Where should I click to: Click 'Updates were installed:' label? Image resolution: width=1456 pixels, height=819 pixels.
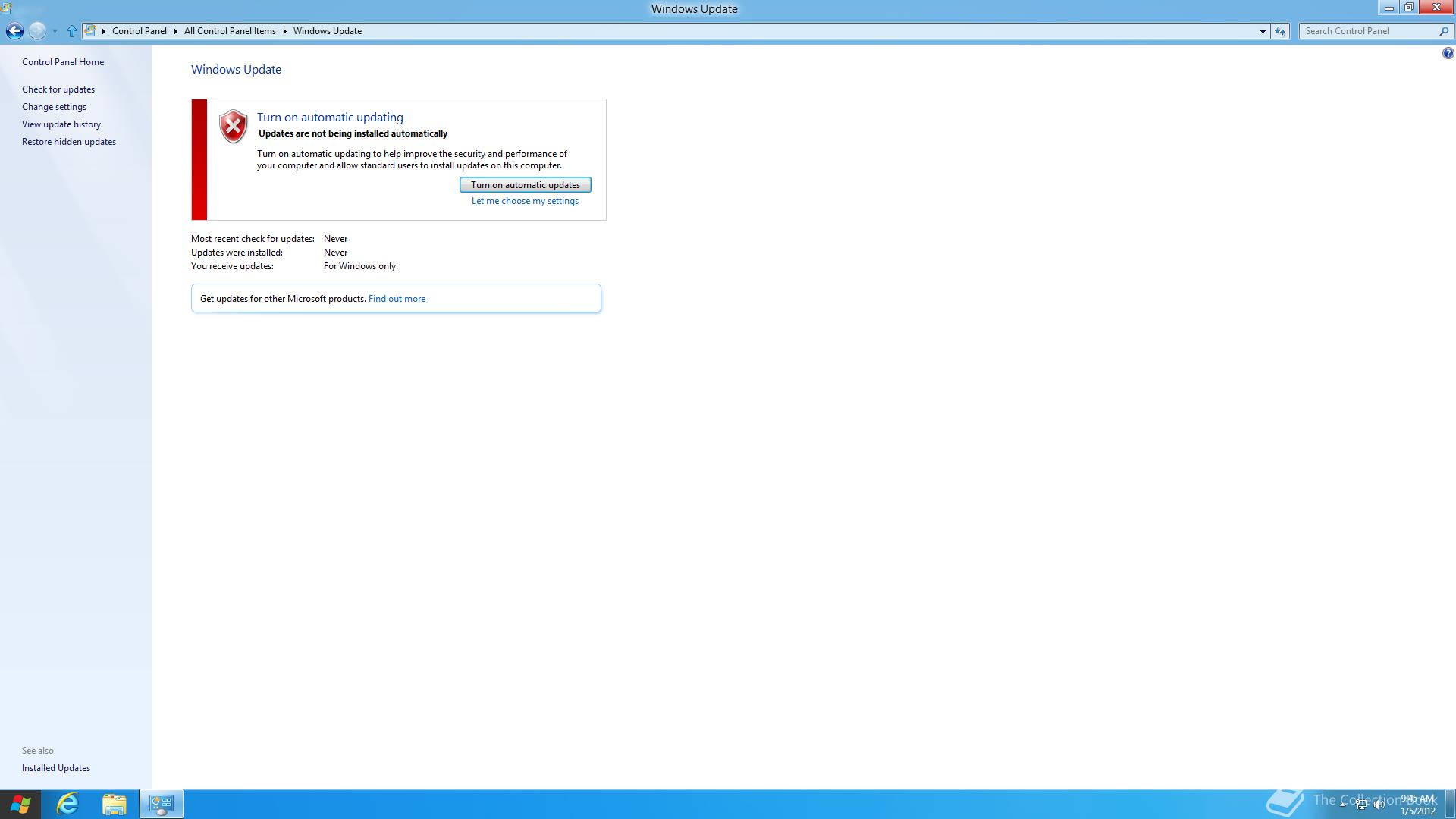237,253
